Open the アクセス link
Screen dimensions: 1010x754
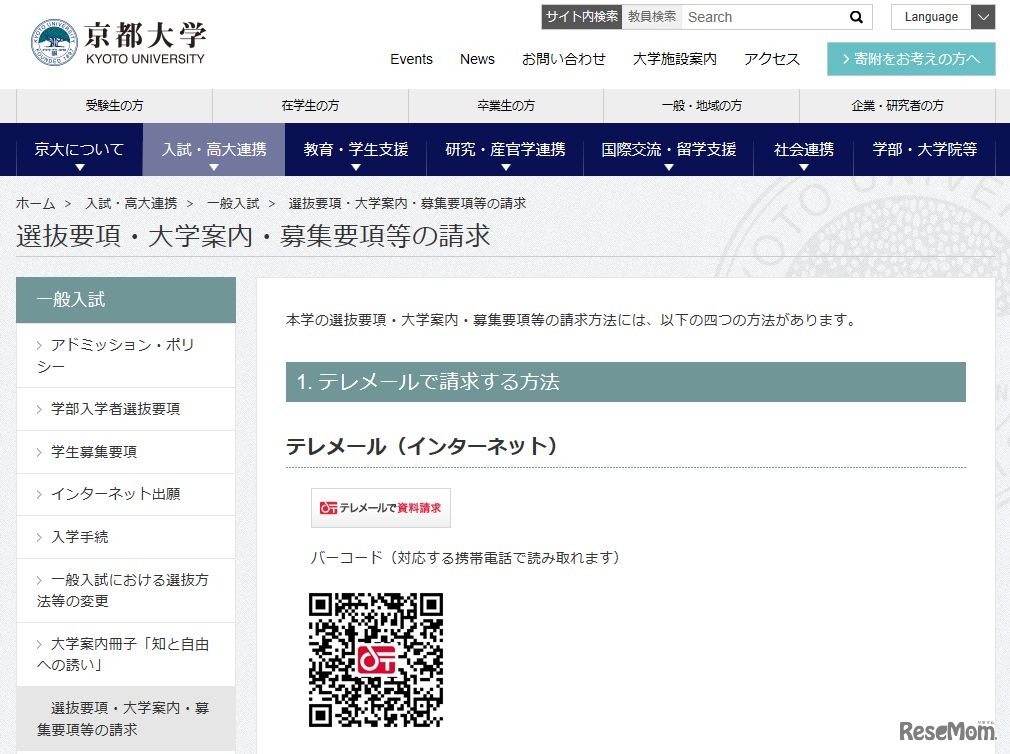(x=772, y=59)
